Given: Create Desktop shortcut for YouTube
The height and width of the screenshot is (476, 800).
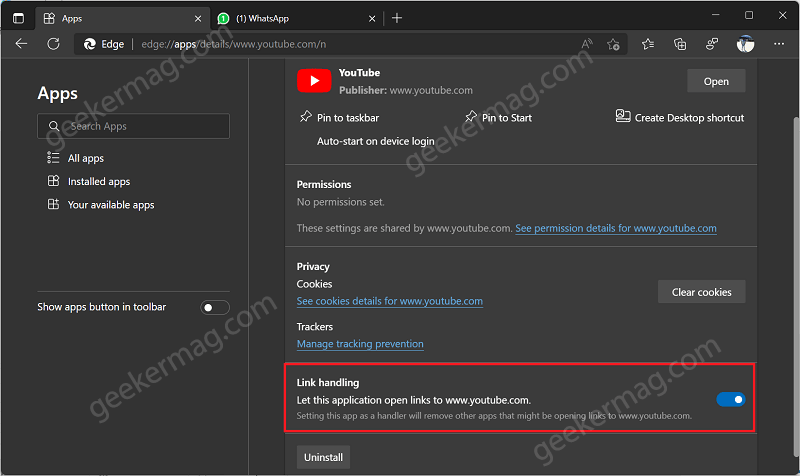Looking at the screenshot, I should coord(680,117).
